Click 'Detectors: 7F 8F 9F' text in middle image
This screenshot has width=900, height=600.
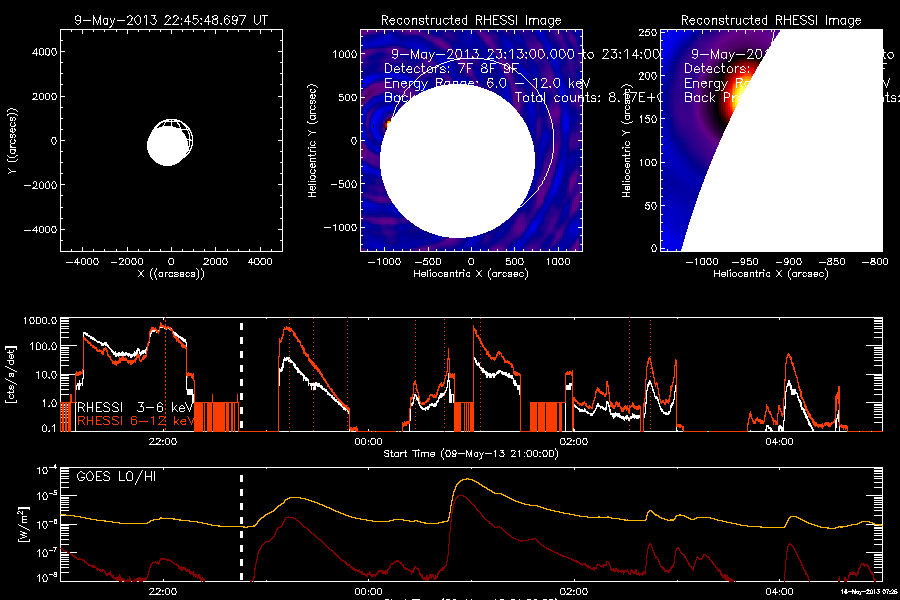click(451, 69)
